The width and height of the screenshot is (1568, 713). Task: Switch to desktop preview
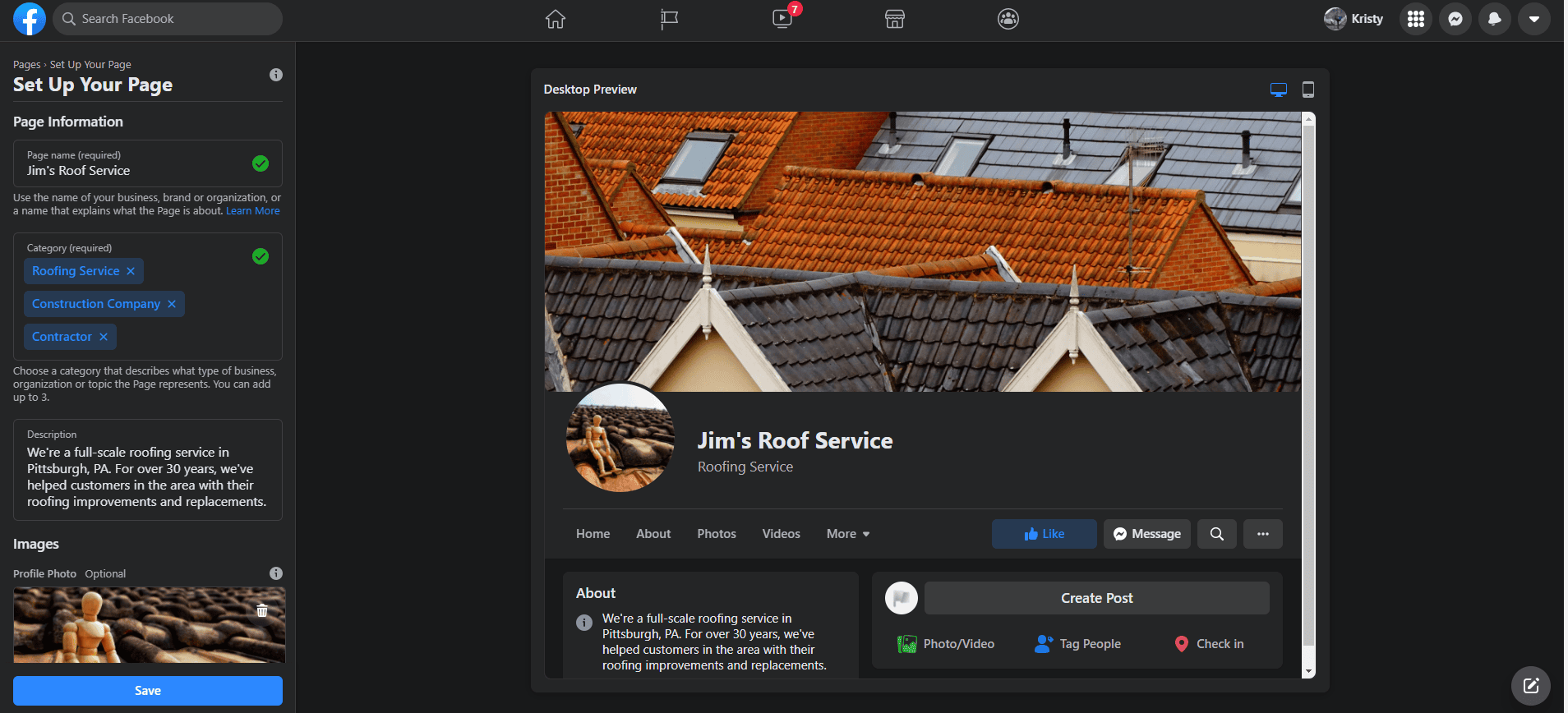click(1278, 90)
